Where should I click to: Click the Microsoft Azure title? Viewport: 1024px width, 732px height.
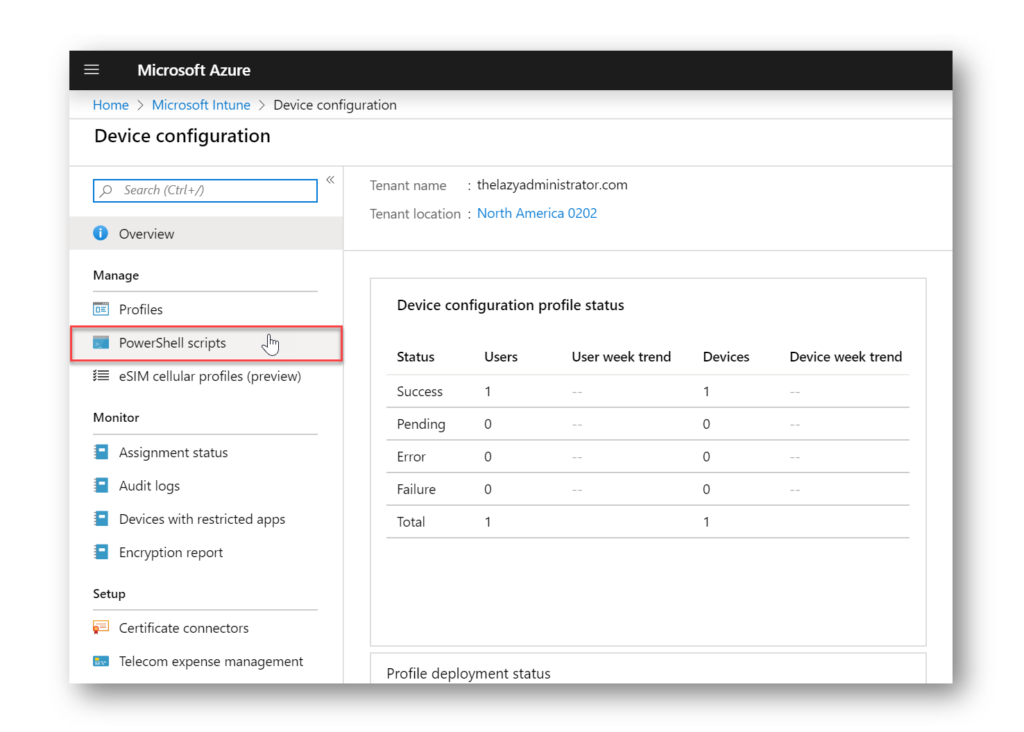194,70
